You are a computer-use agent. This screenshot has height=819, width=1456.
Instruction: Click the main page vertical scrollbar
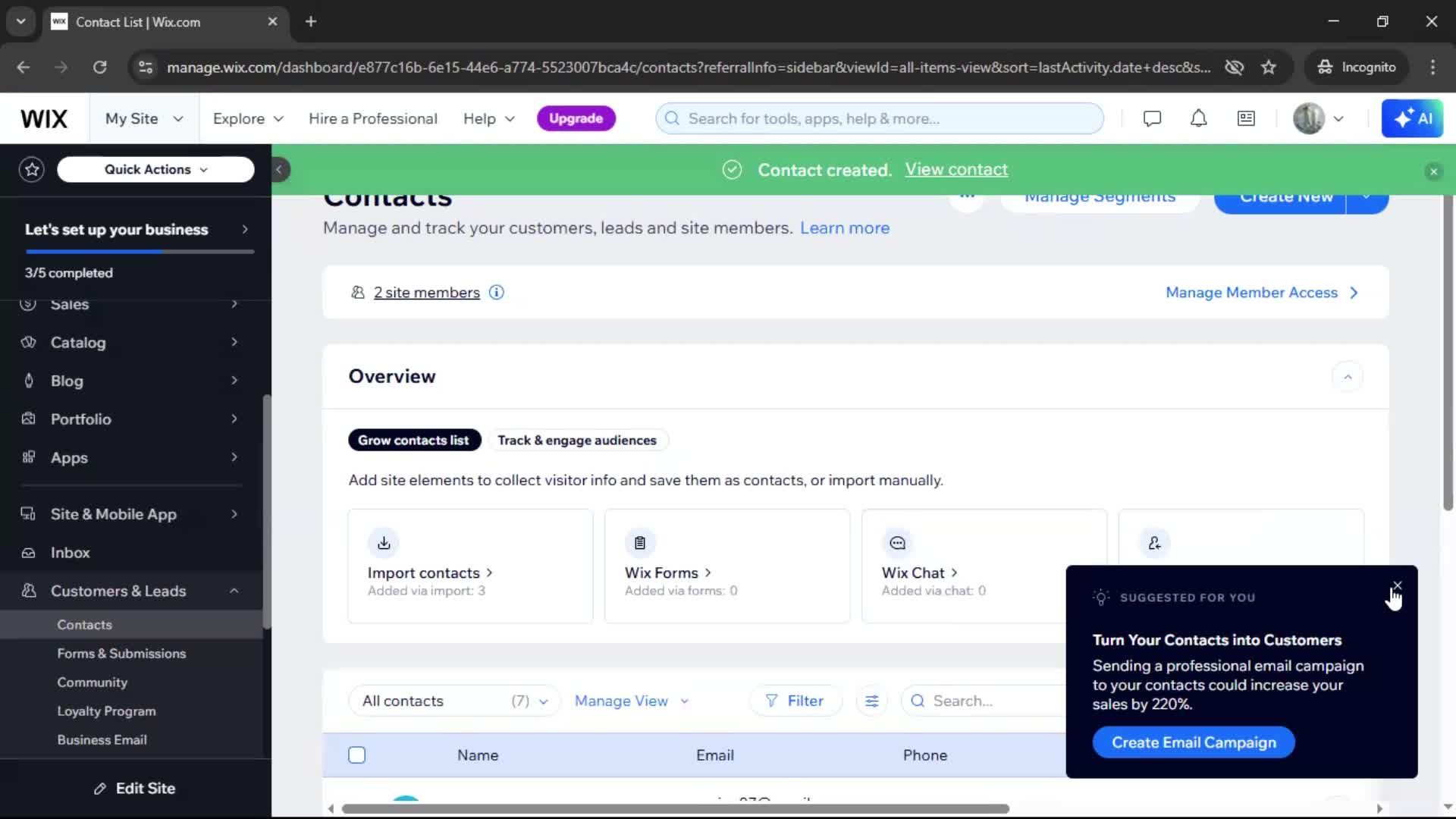(1448, 353)
